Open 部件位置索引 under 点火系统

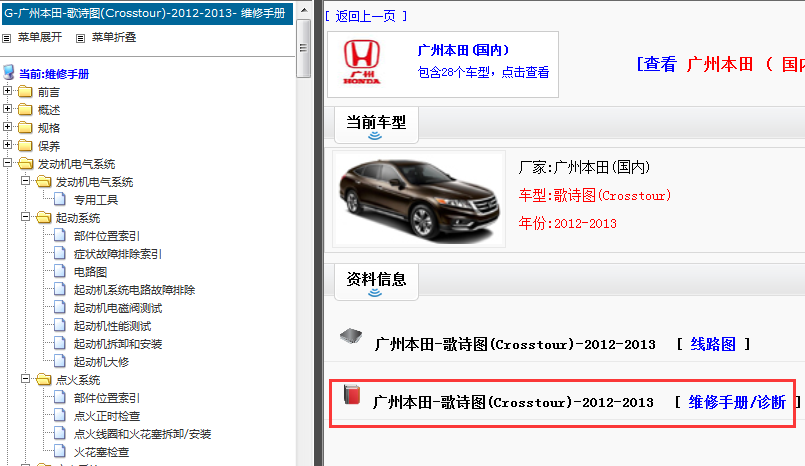107,398
